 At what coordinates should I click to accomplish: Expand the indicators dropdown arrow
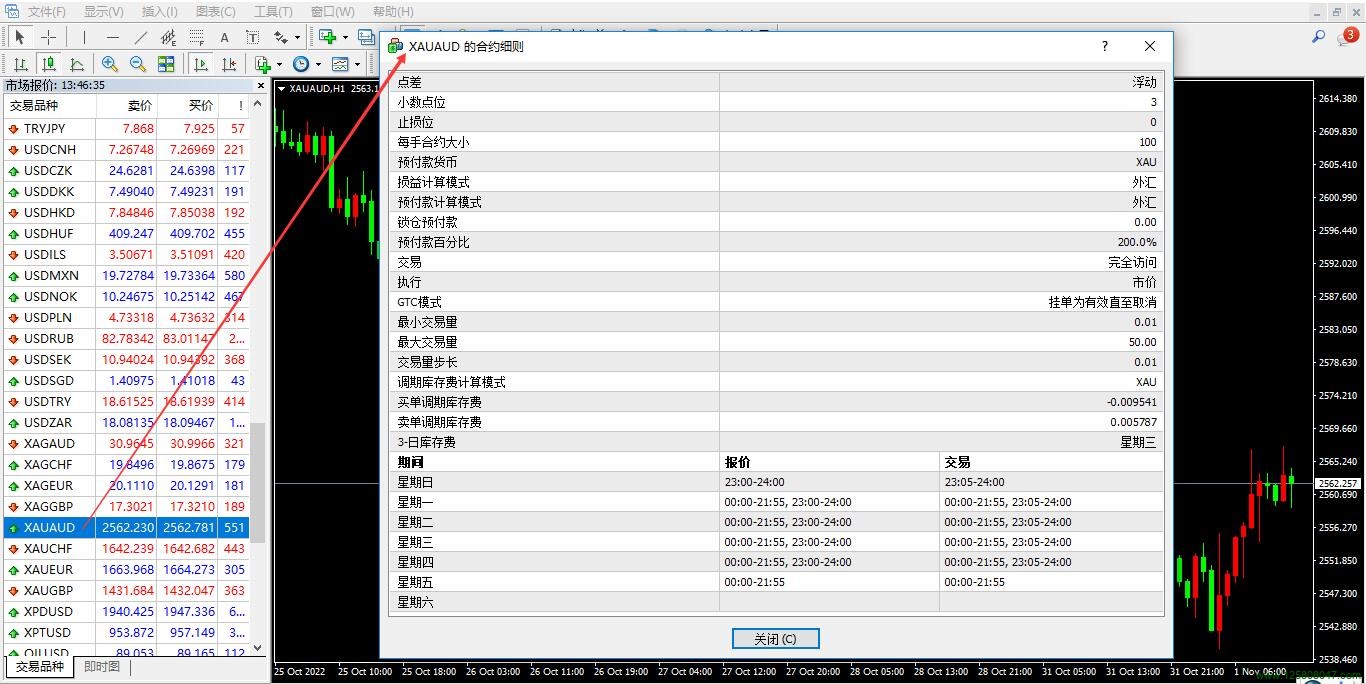279,65
